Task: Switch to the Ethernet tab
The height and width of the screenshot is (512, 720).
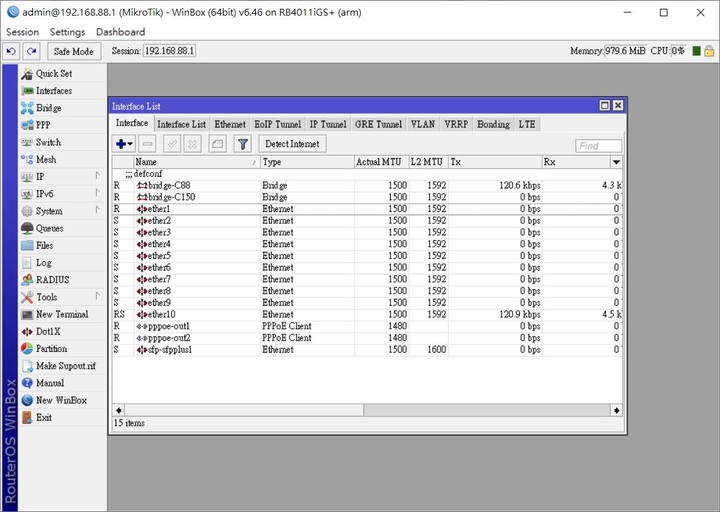Action: (230, 124)
